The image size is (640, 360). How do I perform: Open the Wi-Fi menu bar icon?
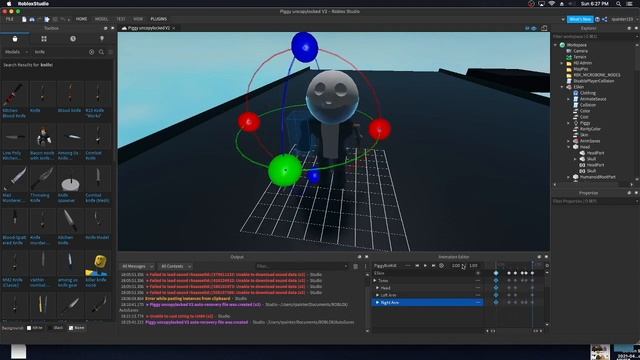552,4
